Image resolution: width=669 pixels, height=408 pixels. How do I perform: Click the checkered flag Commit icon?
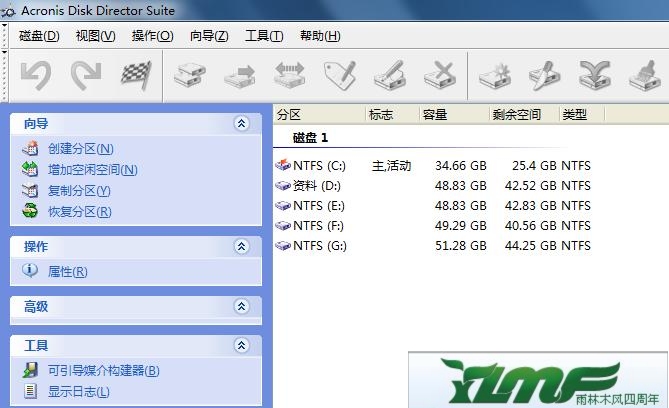[x=136, y=76]
